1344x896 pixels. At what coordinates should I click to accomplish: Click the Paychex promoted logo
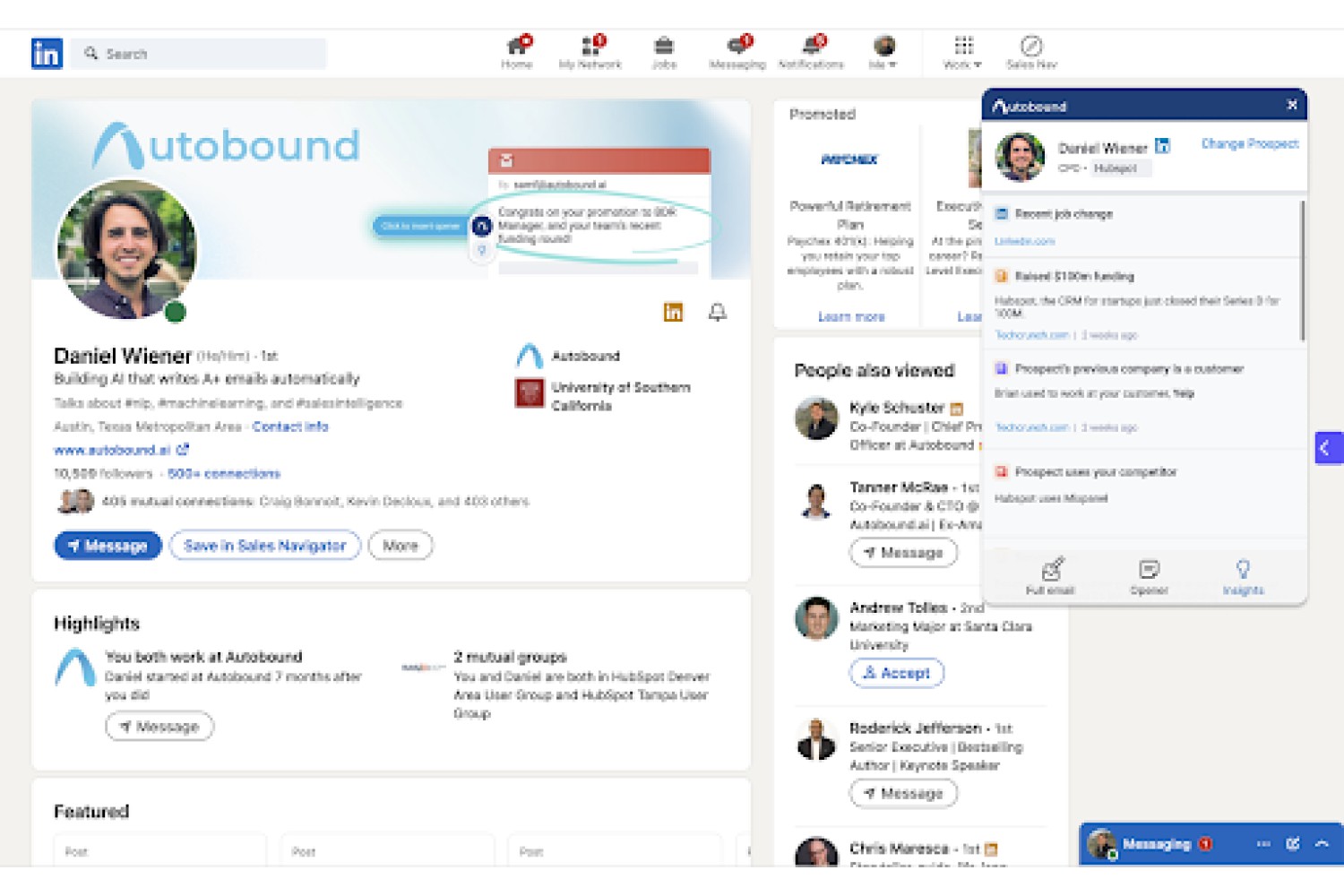(x=849, y=159)
